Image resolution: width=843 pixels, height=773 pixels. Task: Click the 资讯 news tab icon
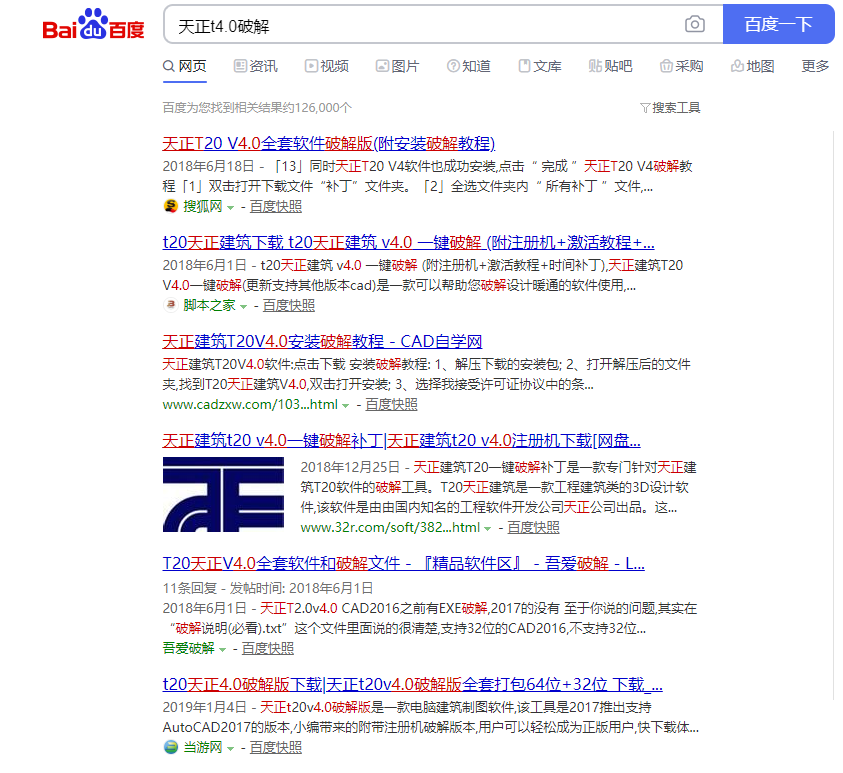click(x=240, y=66)
